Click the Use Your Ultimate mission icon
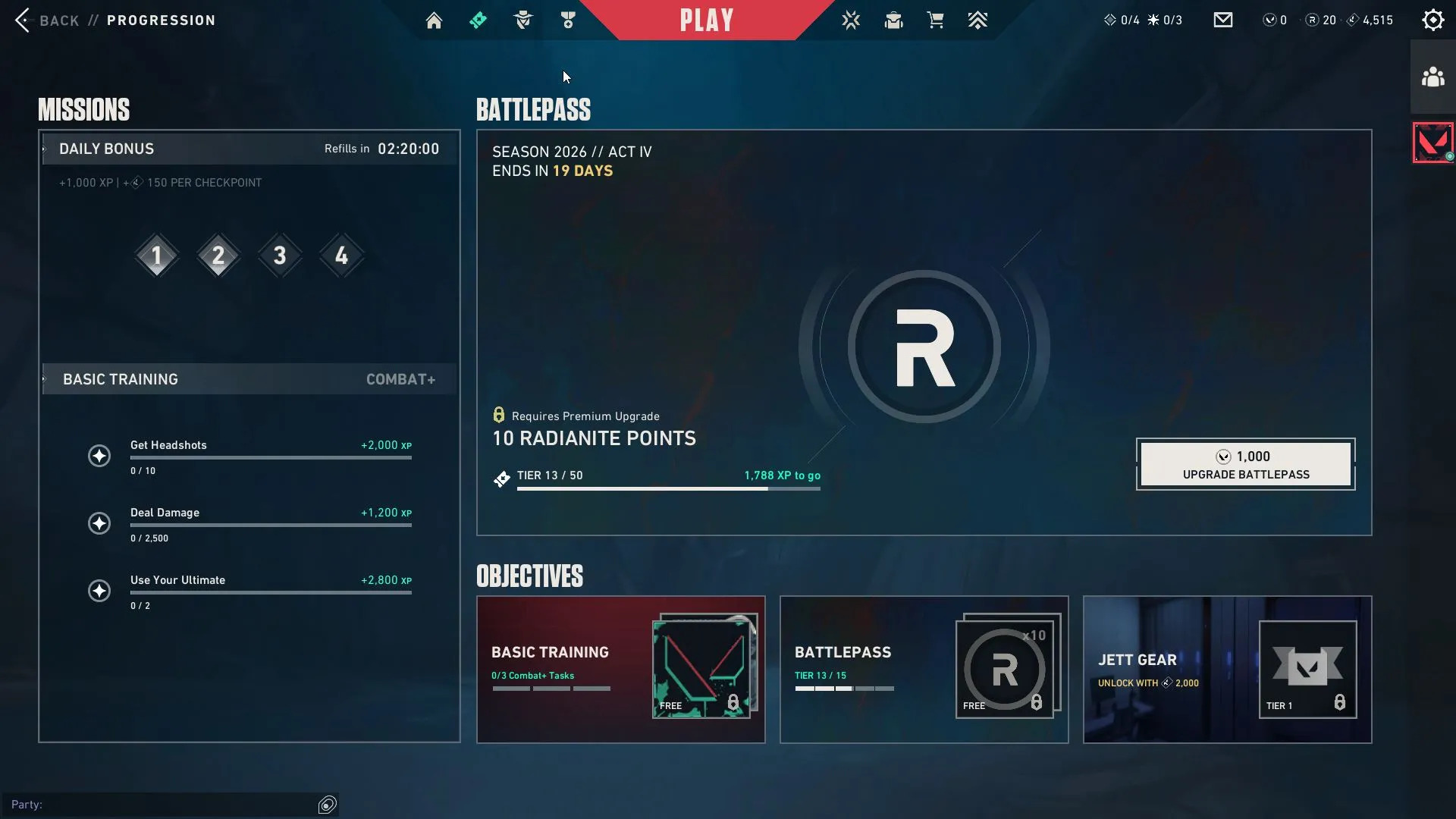Screen dimensions: 1456x819 point(99,591)
